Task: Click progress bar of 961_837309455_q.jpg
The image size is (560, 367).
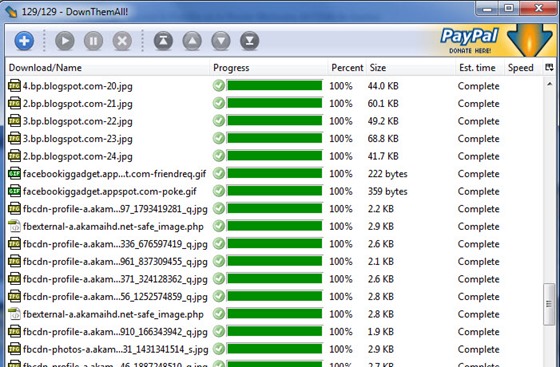Action: click(275, 261)
